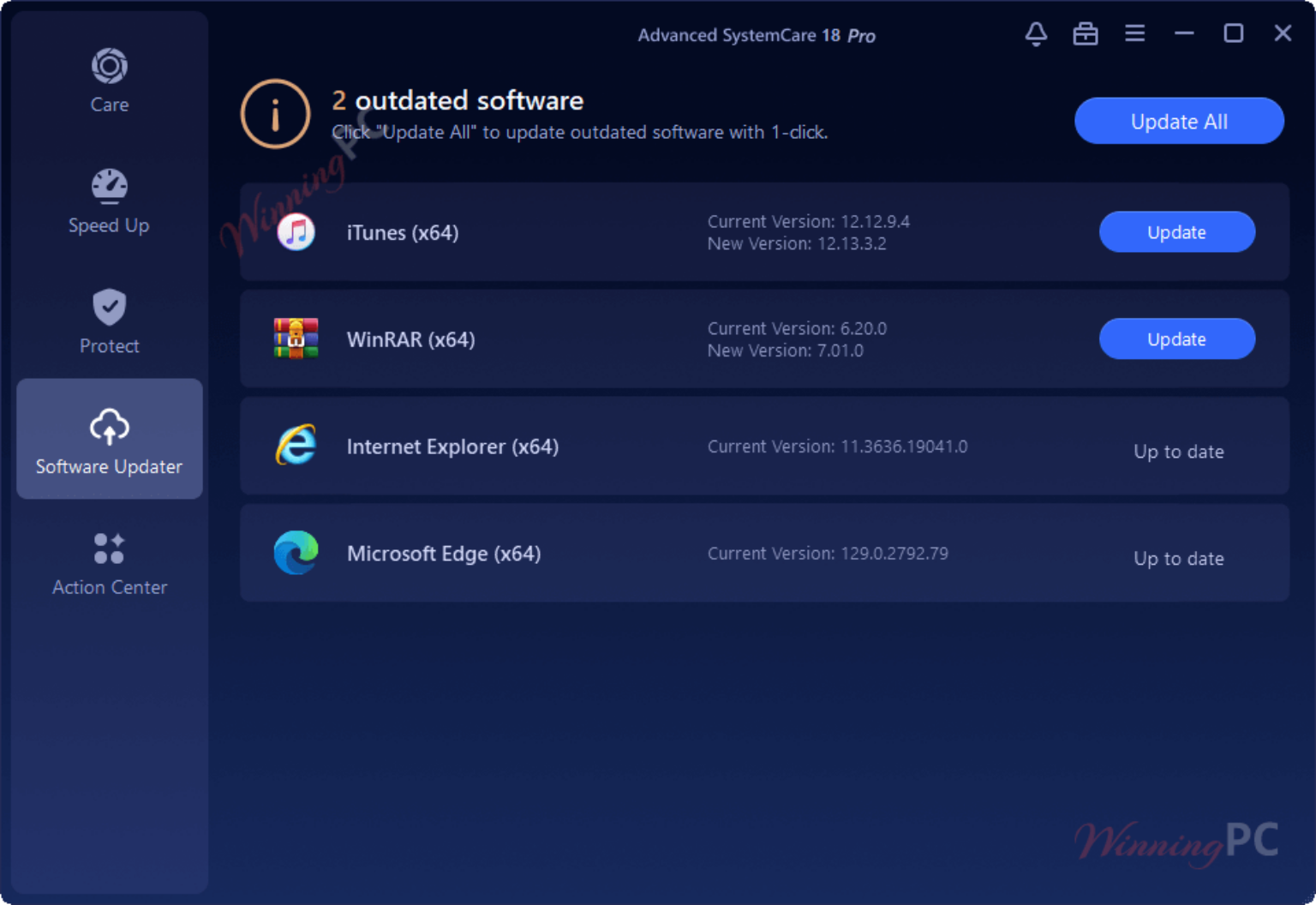The width and height of the screenshot is (1316, 905).
Task: Open the notifications bell
Action: coord(1036,34)
